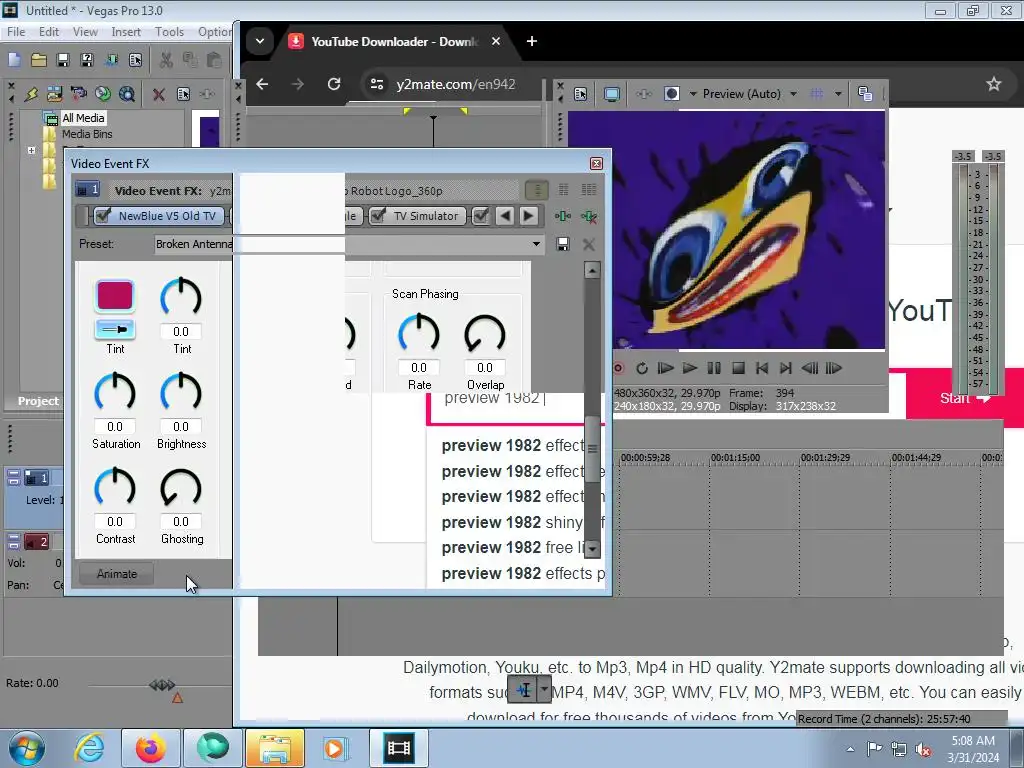The image size is (1024, 768).
Task: Open the Chrome tab search chevron
Action: (260, 41)
